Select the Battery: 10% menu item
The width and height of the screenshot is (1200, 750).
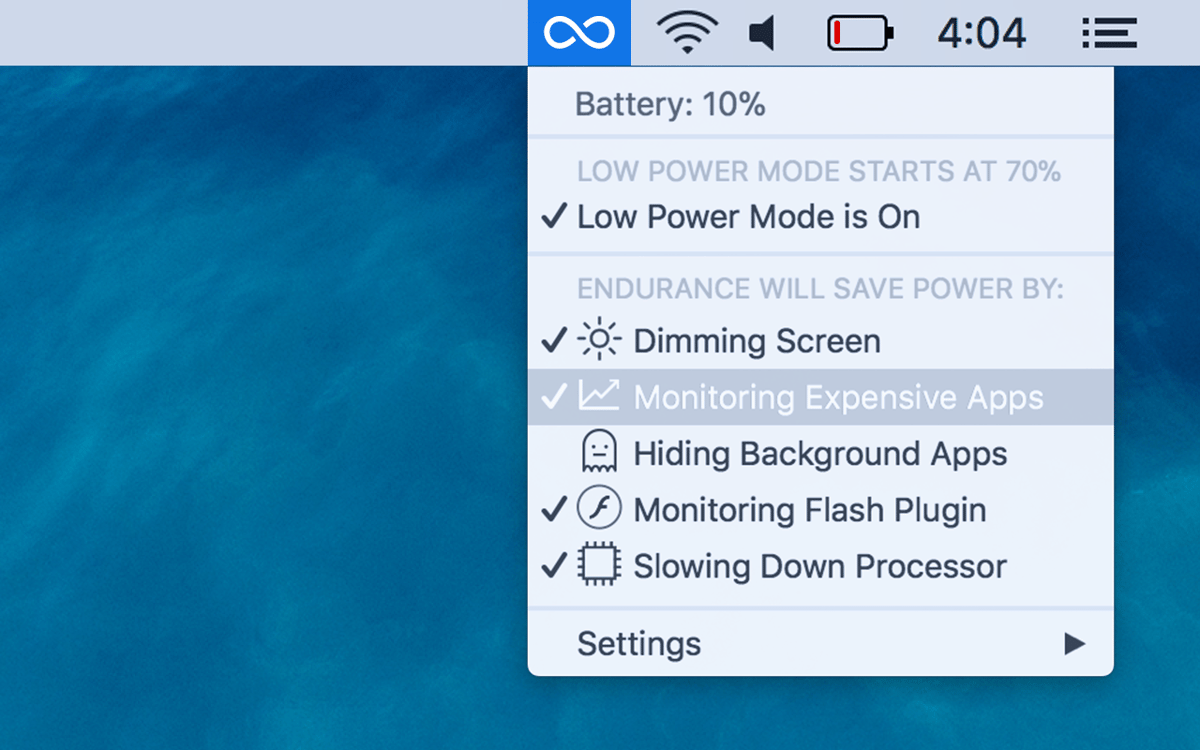pos(670,104)
